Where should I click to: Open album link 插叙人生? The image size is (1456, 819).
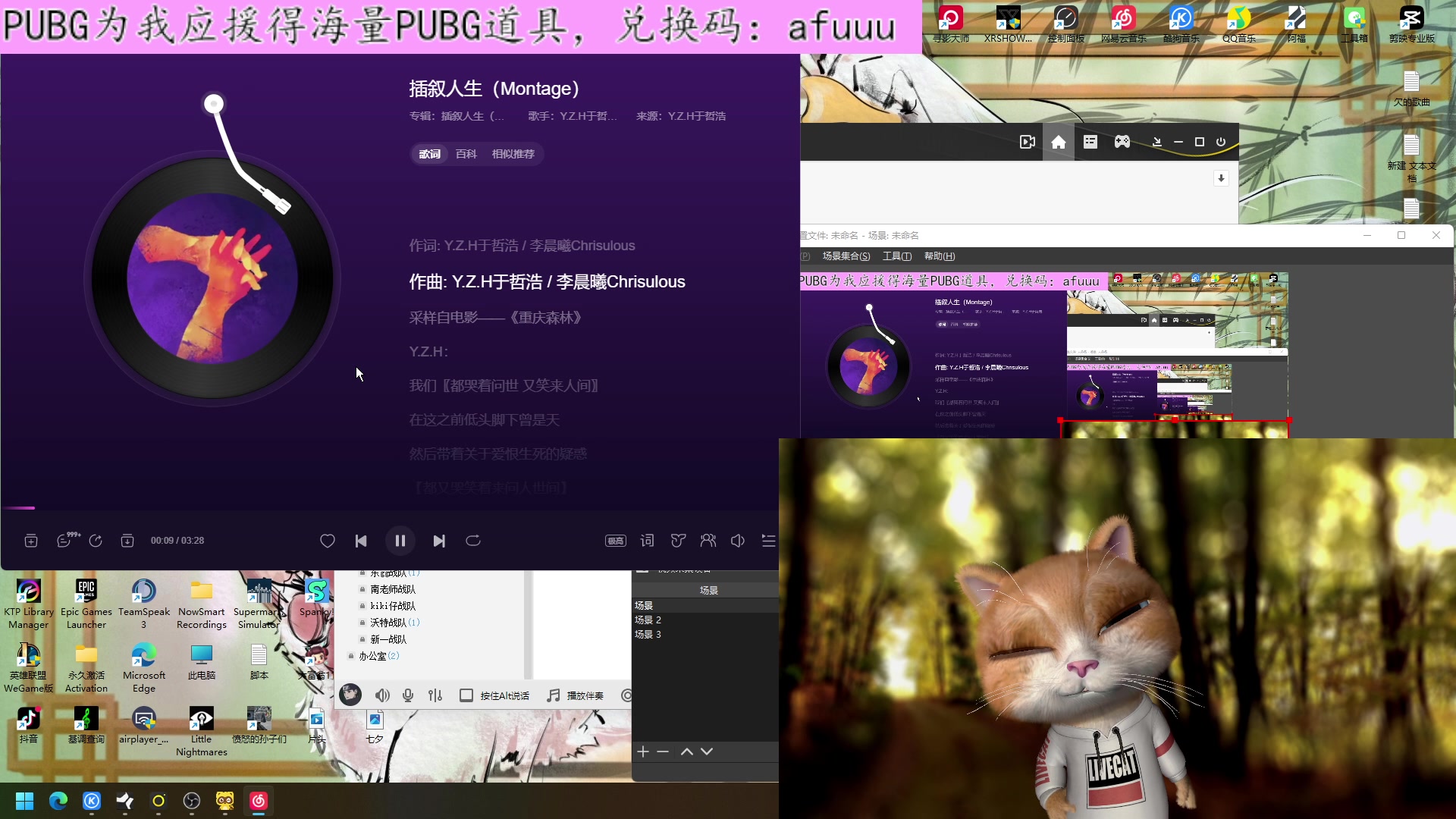[x=472, y=116]
